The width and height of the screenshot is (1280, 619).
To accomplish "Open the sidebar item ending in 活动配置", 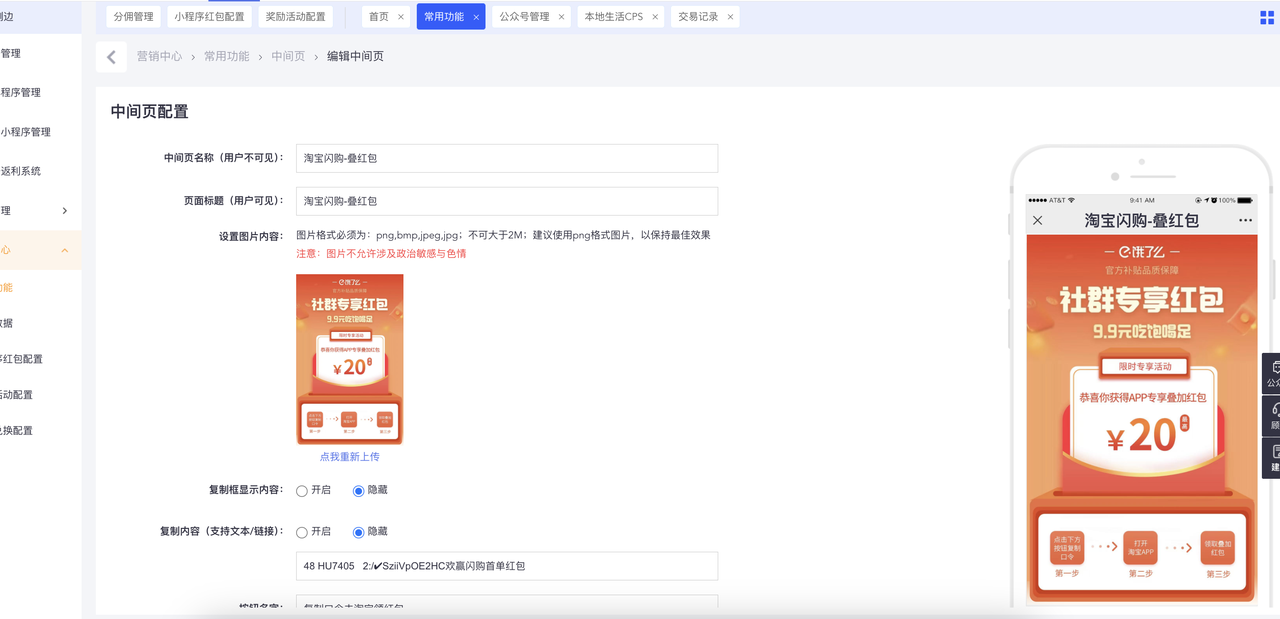I will click(x=16, y=395).
